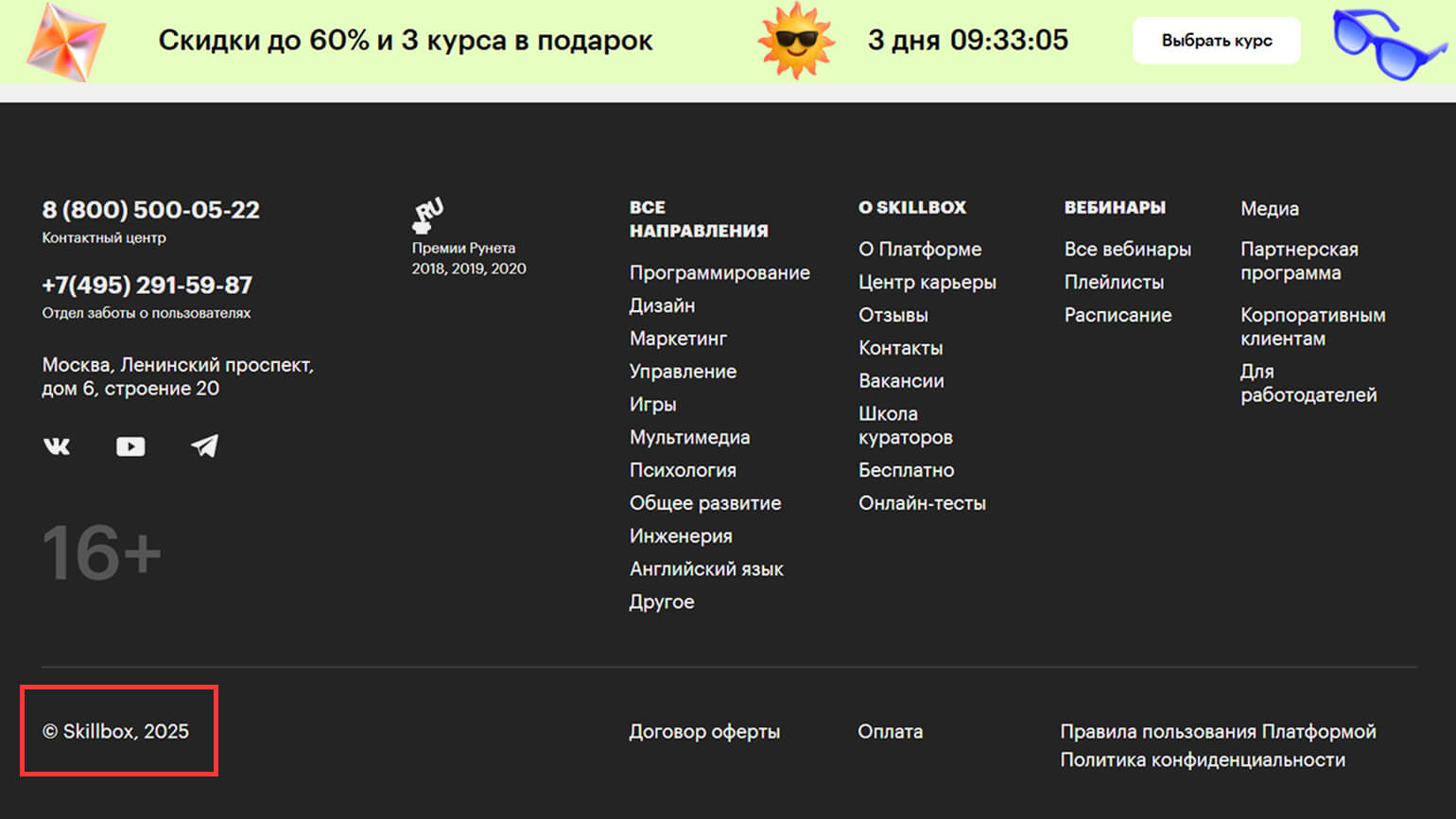Open the 'Медиа' link
The image size is (1456, 819).
click(1270, 209)
